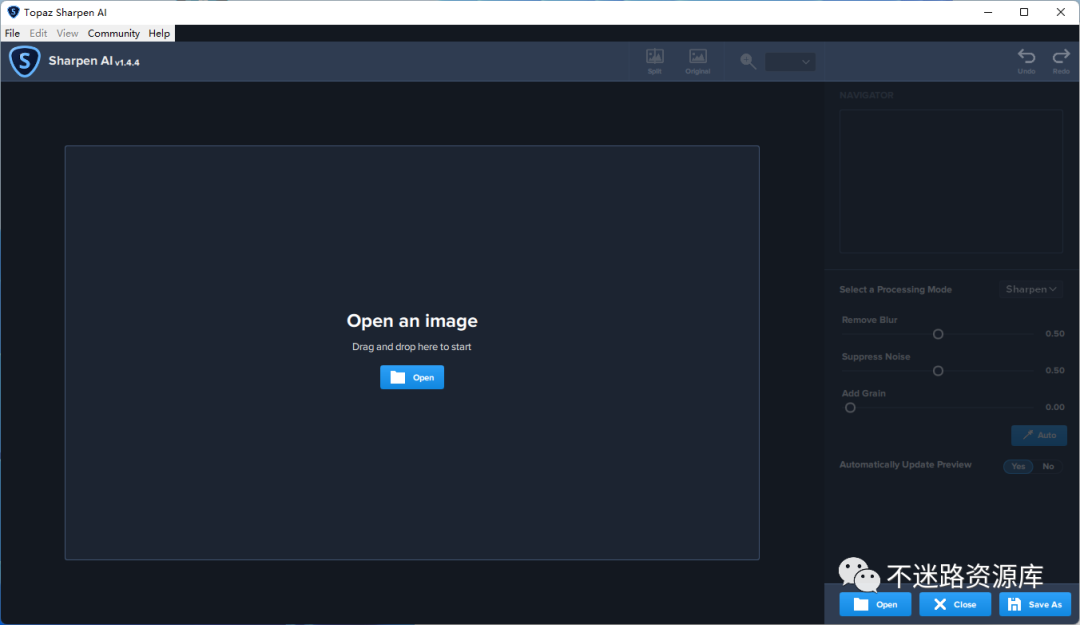Screen dimensions: 1080x625
Task: Click the bottom panel Open button
Action: click(875, 604)
